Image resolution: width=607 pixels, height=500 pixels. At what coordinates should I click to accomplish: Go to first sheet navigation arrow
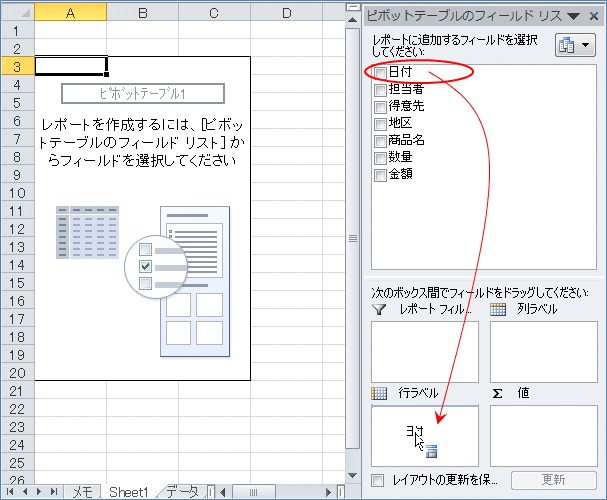point(9,492)
